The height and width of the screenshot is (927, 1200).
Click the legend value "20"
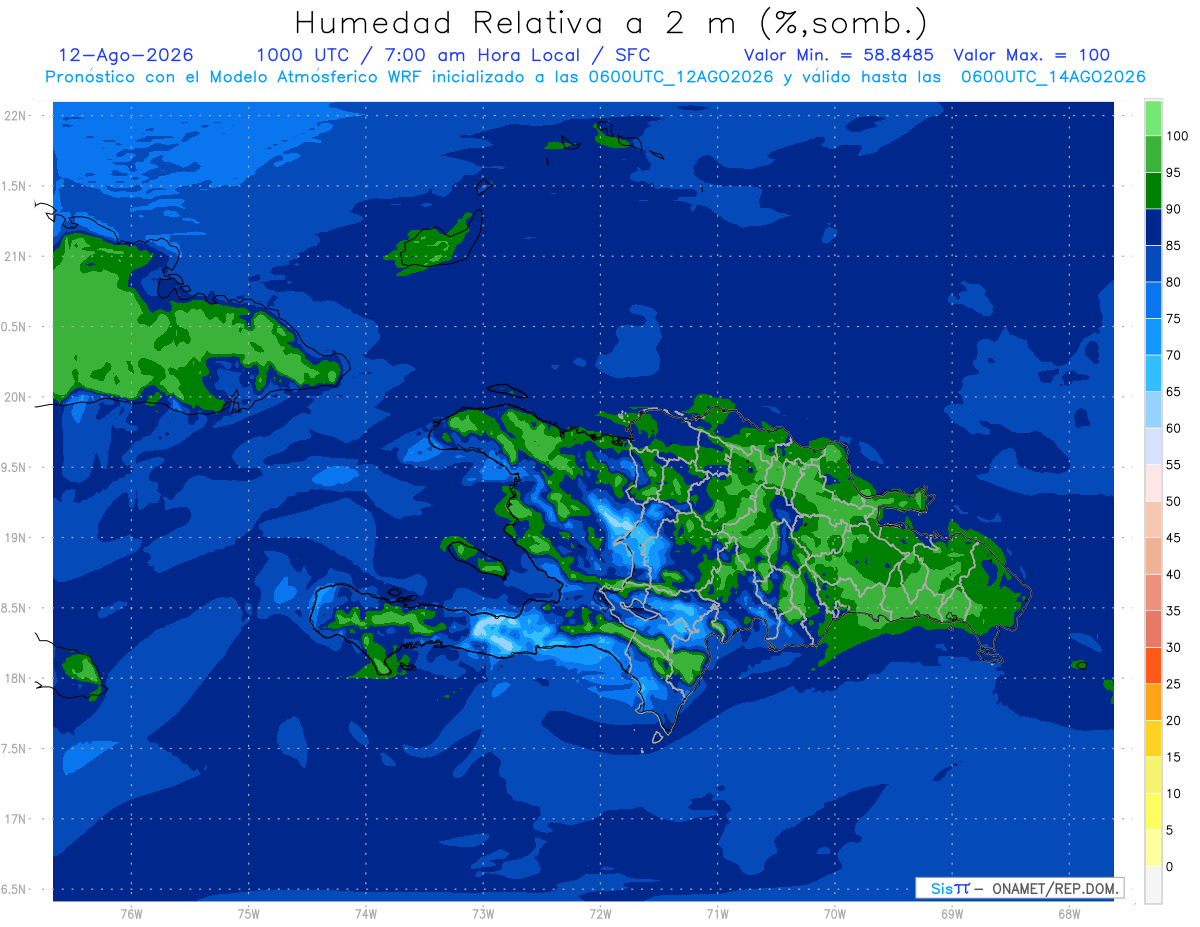pos(1173,720)
